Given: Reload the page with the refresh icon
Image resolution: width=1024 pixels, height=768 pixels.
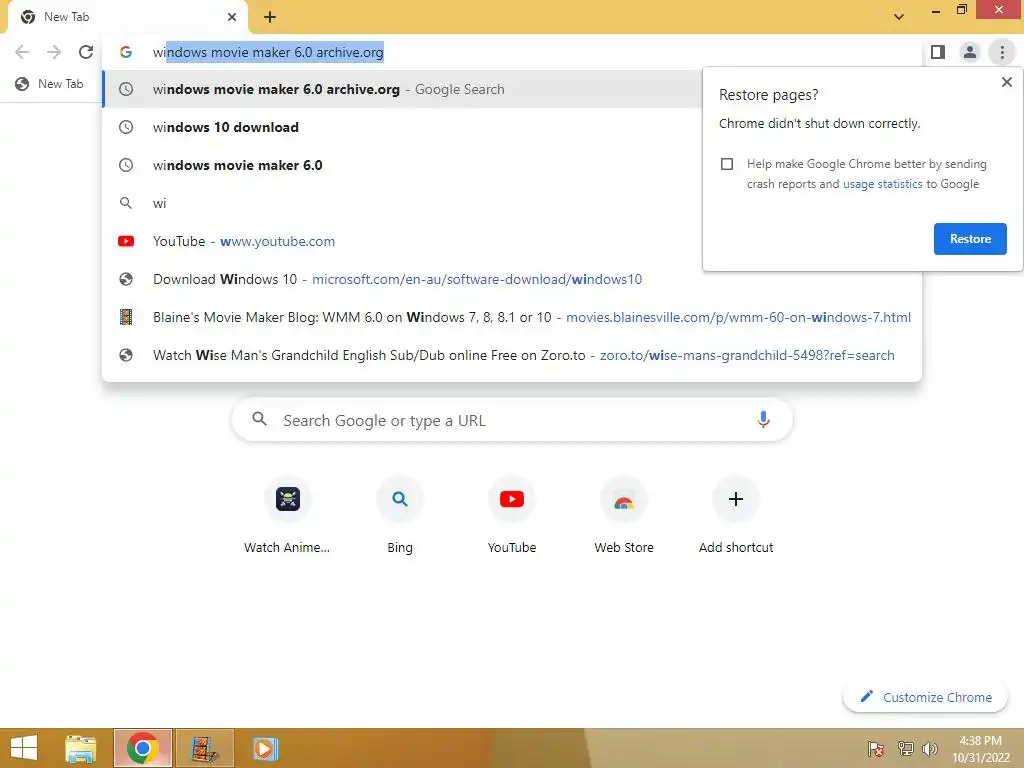Looking at the screenshot, I should pos(86,52).
